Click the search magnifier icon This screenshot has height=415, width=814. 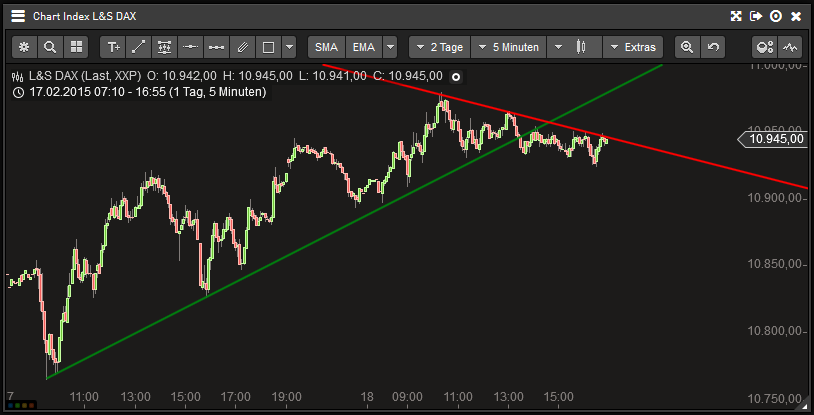click(x=49, y=47)
